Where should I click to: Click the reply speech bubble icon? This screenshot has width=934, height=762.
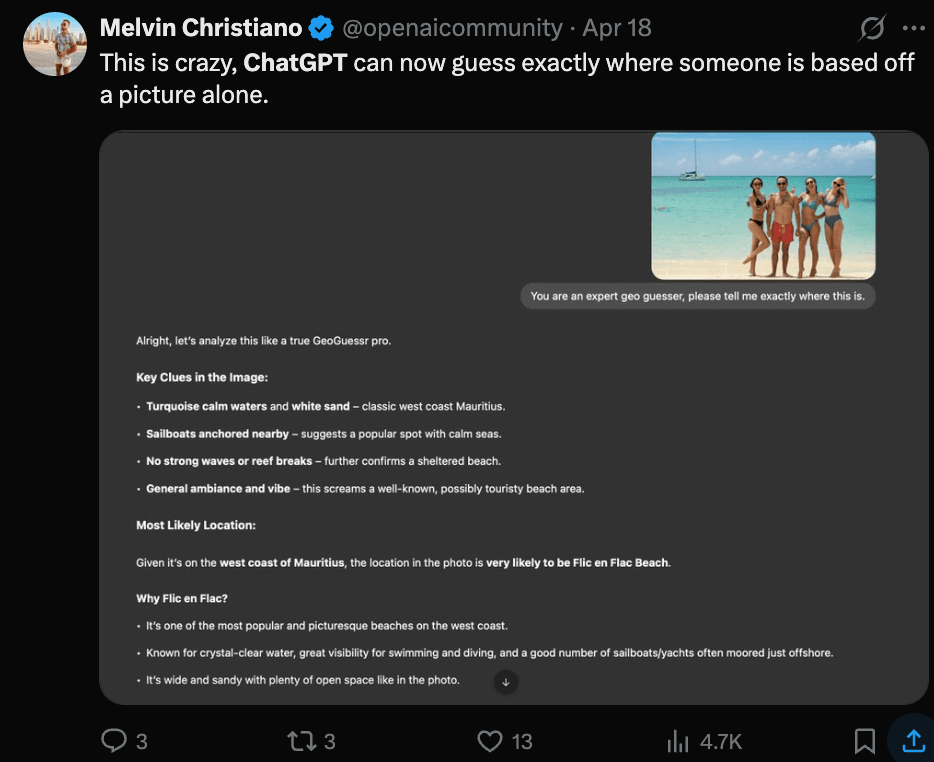tap(113, 741)
